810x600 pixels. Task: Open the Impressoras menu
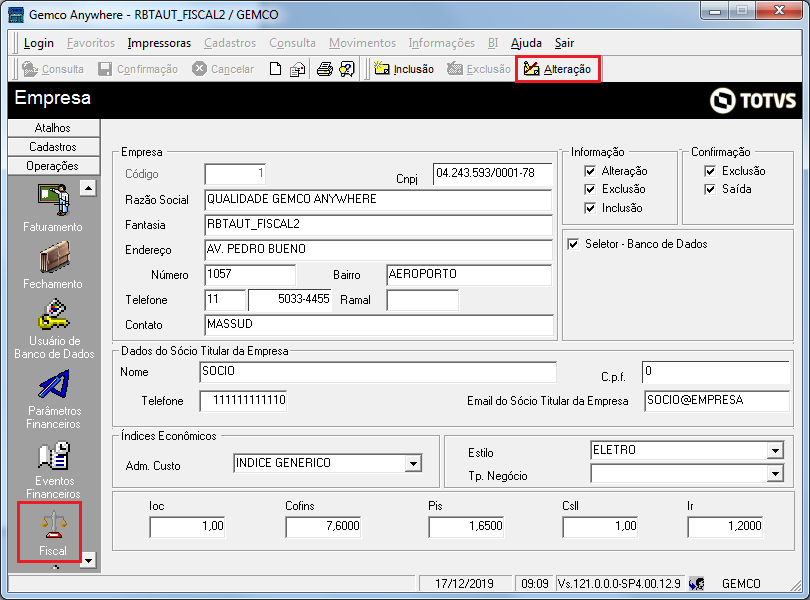[x=159, y=43]
